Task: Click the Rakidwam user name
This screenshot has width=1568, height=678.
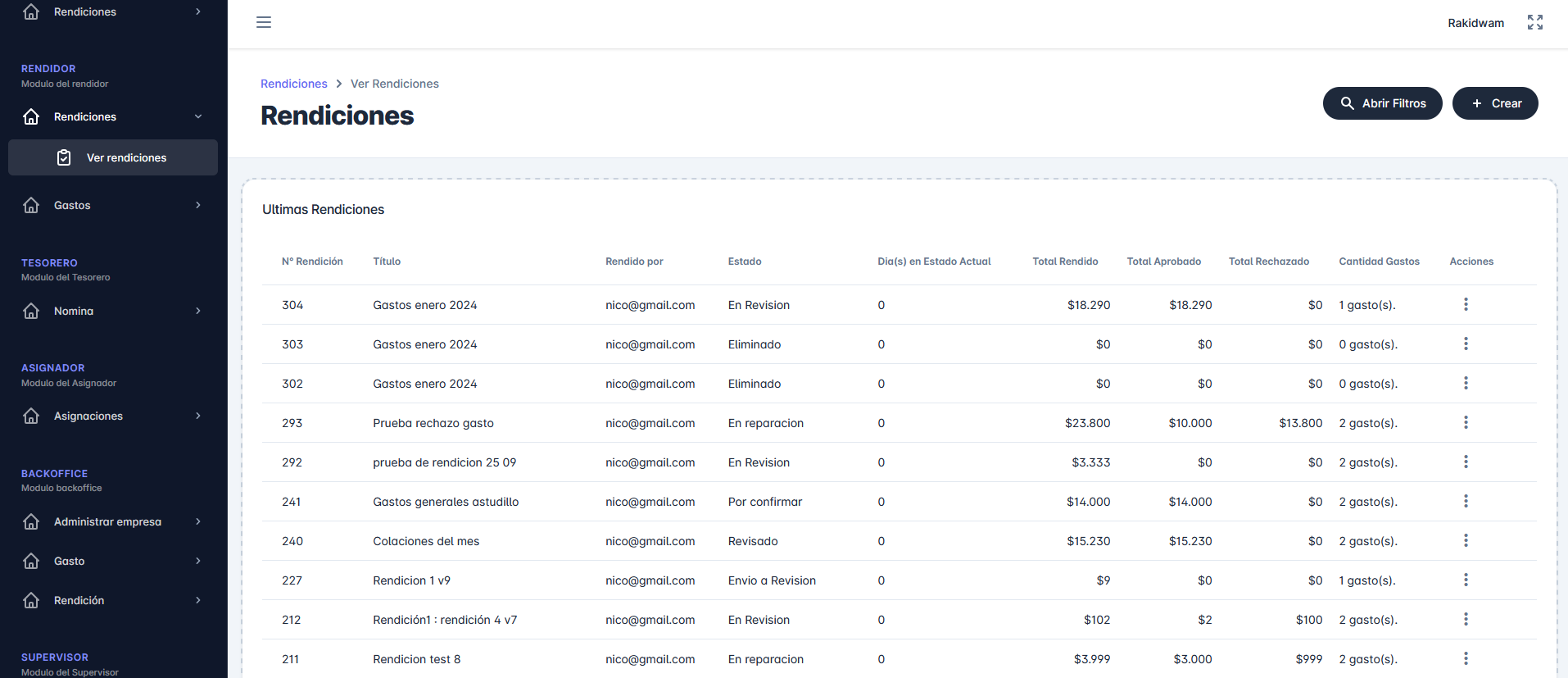Action: click(x=1475, y=23)
